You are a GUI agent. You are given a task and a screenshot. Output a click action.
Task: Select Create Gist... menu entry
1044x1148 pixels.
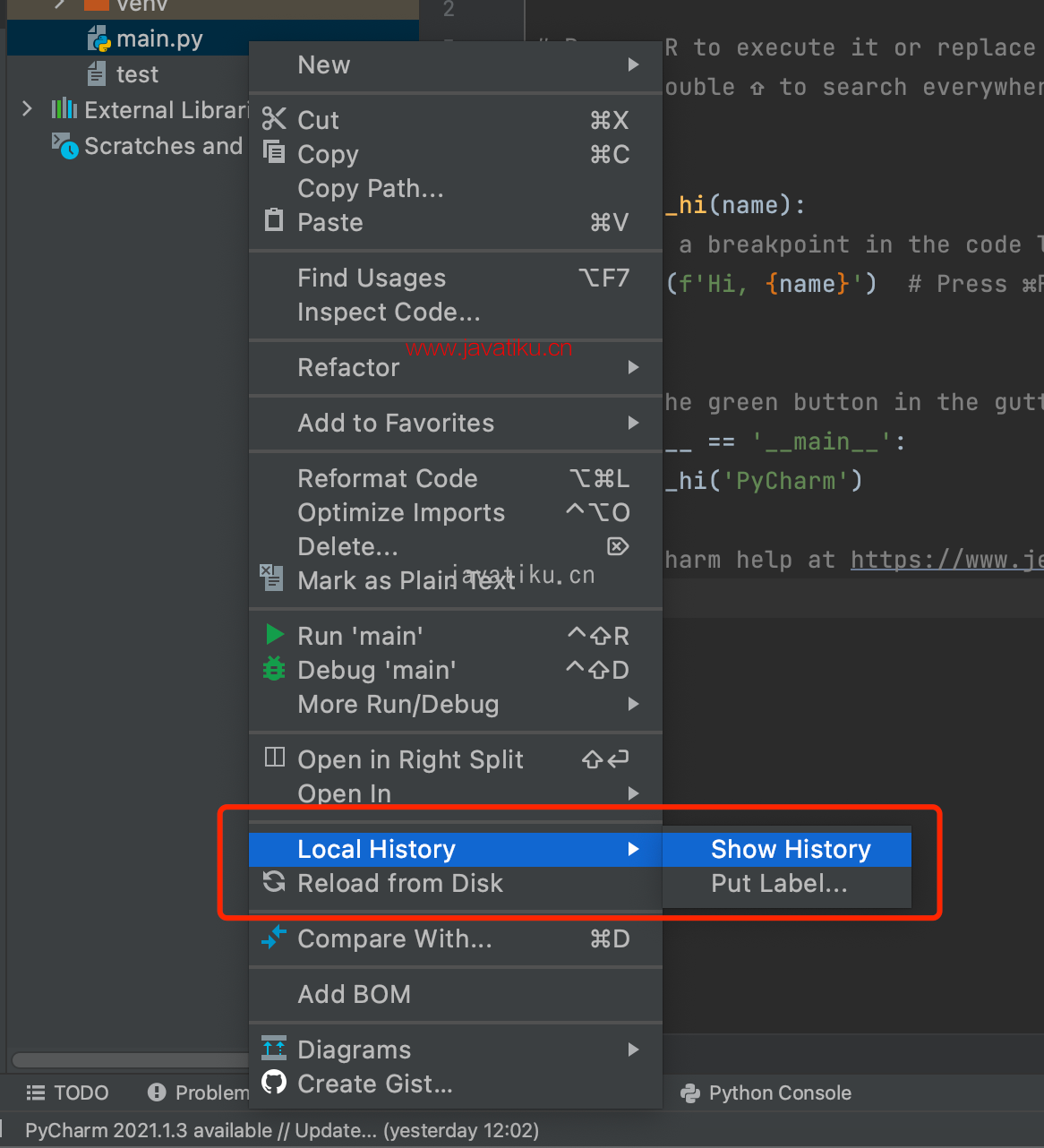pos(456,1084)
